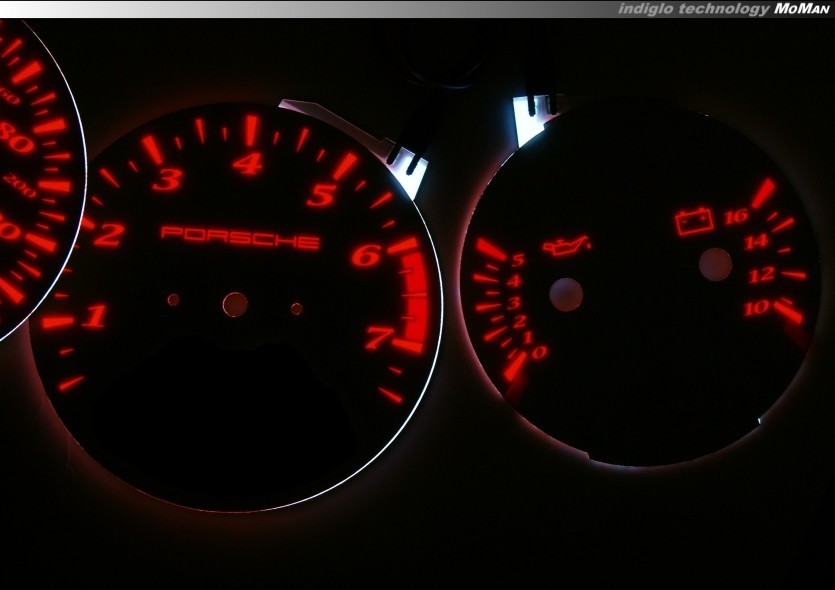835x590 pixels.
Task: Click the small hole left of the tachometer hub
Action: pyautogui.click(x=173, y=299)
